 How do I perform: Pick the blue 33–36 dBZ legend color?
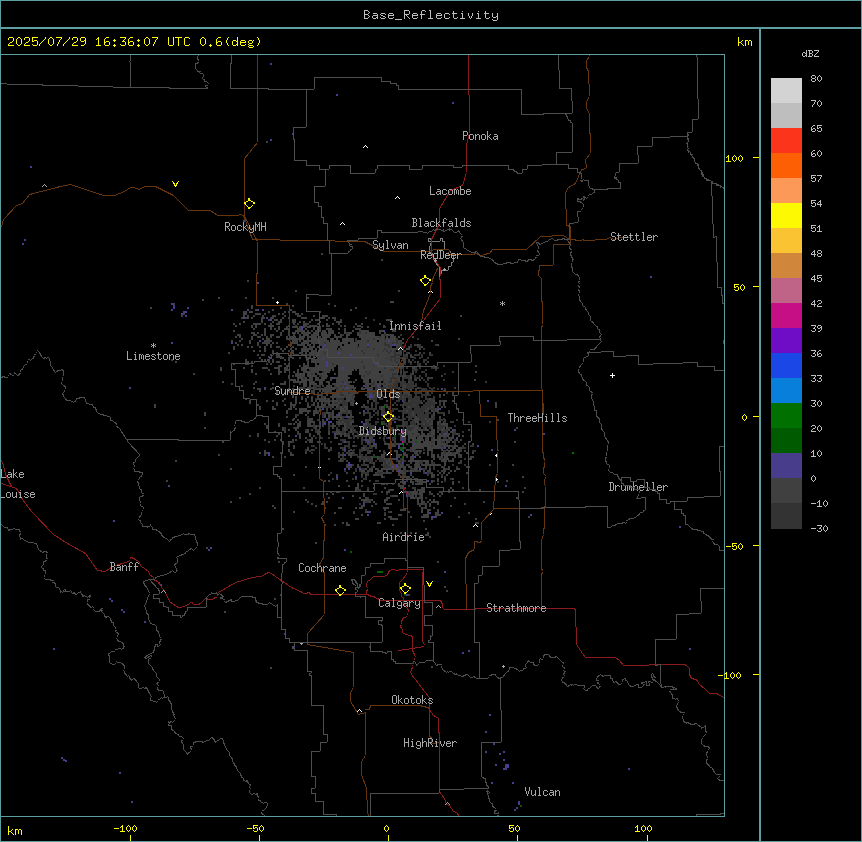[786, 365]
